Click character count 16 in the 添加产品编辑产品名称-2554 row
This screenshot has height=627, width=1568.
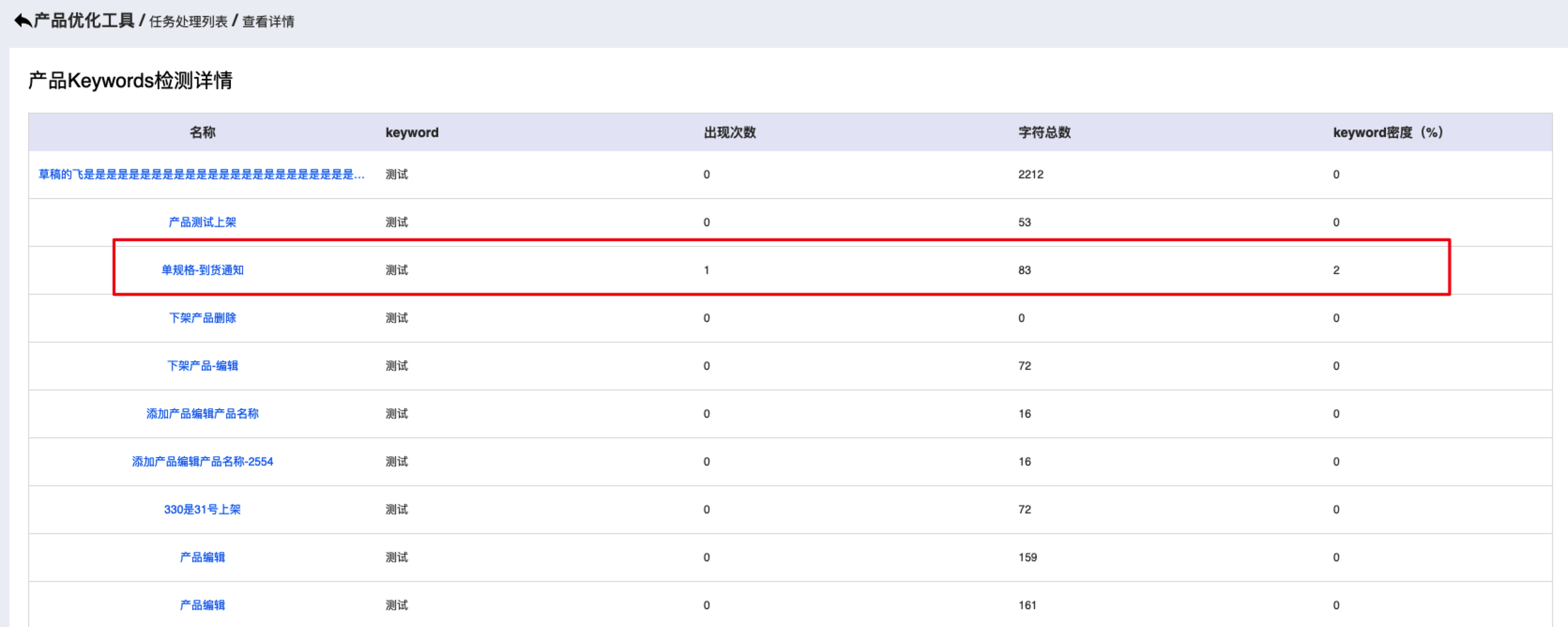coord(1025,461)
